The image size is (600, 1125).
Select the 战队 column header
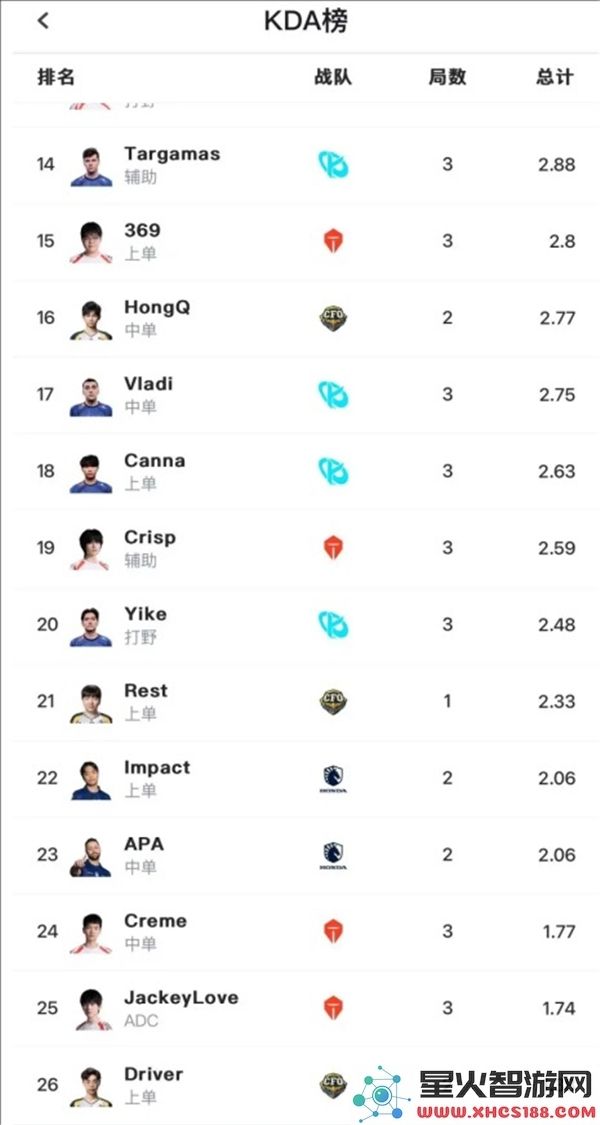point(333,77)
